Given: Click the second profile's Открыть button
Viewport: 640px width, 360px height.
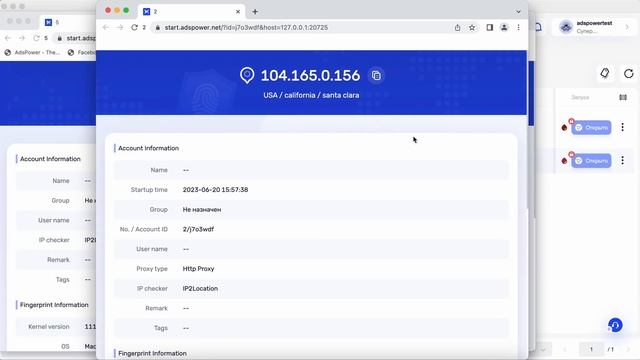Looking at the screenshot, I should point(591,161).
